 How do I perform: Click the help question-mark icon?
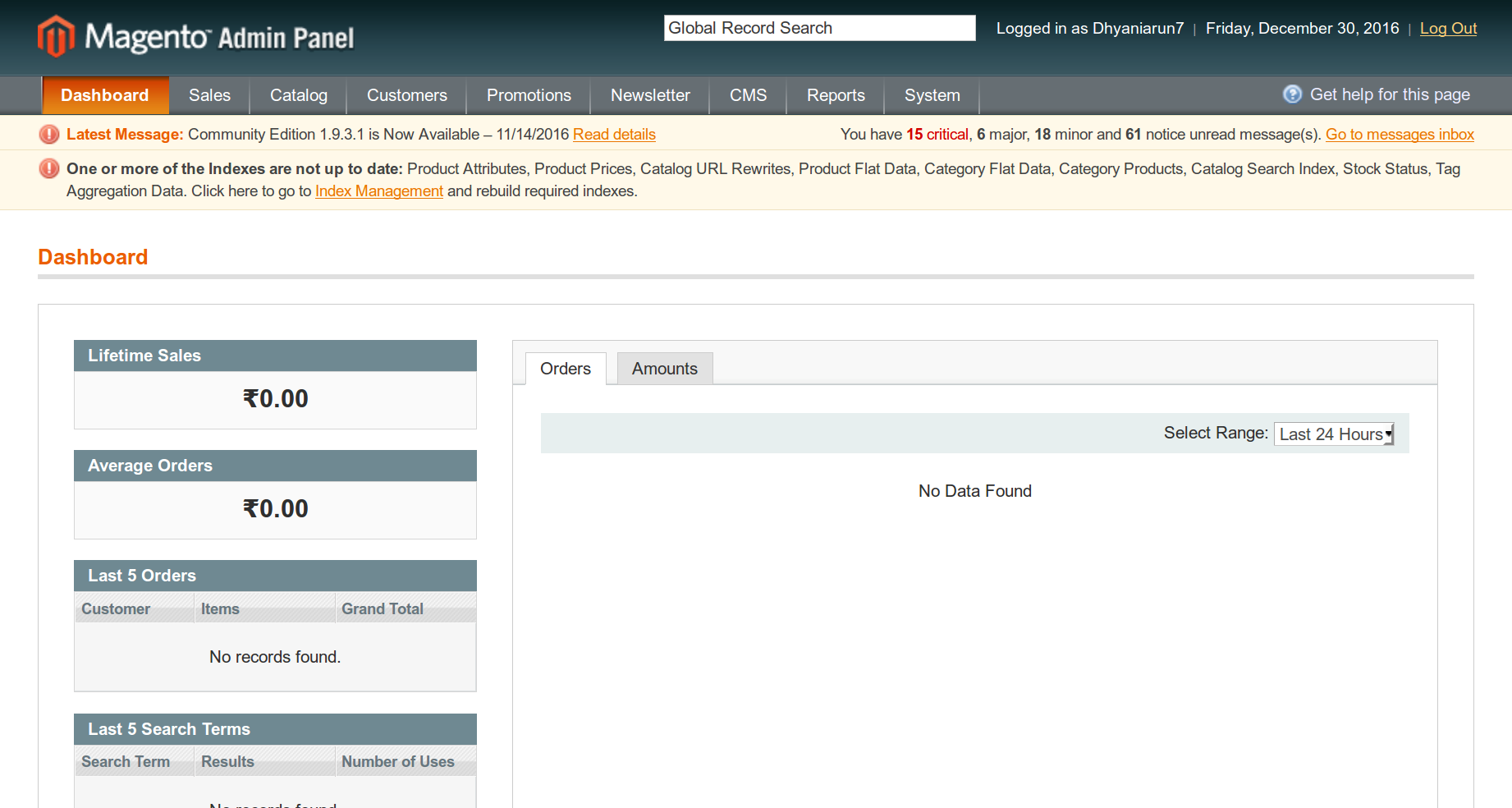click(1292, 94)
